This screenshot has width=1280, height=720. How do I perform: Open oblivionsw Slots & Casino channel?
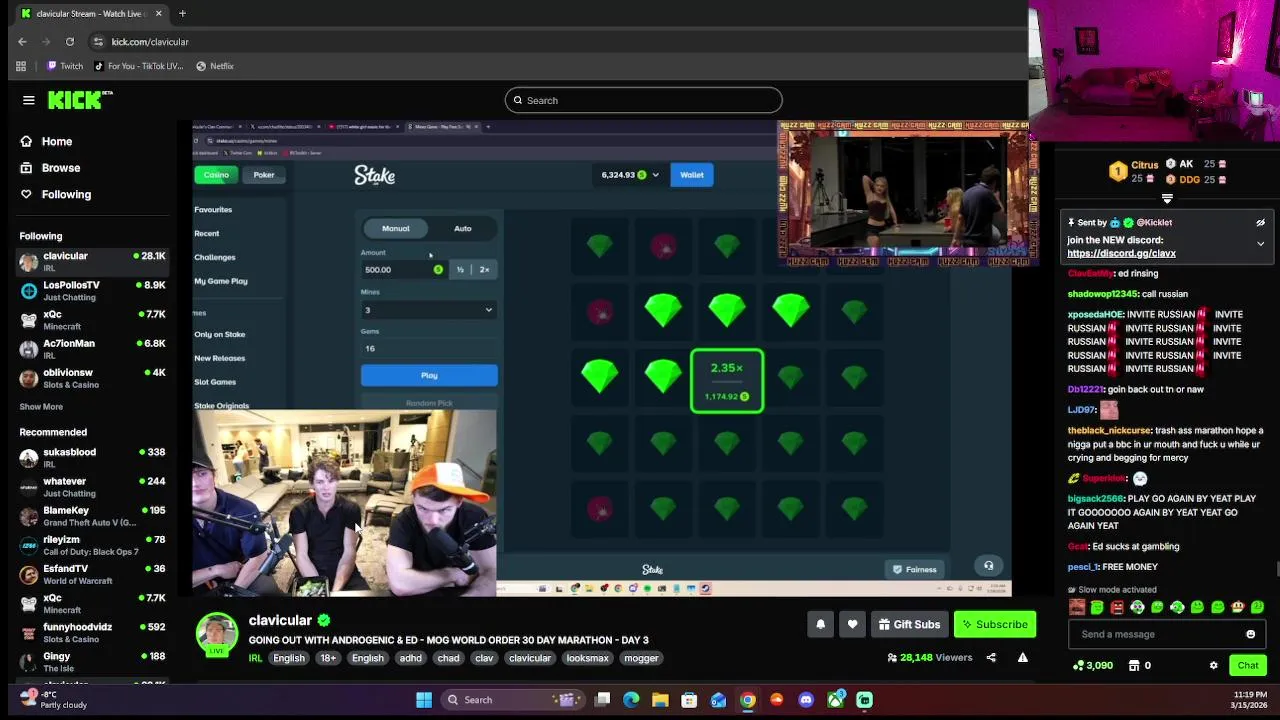click(92, 378)
